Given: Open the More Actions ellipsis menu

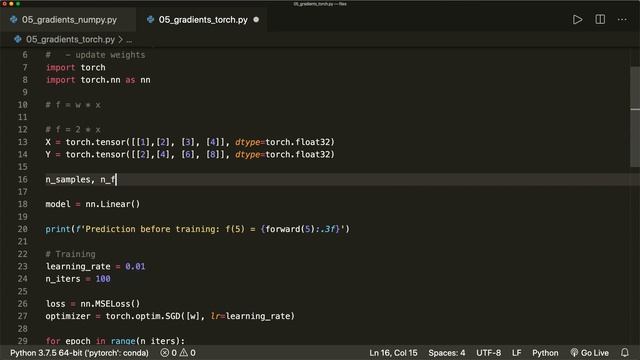Looking at the screenshot, I should (x=622, y=20).
